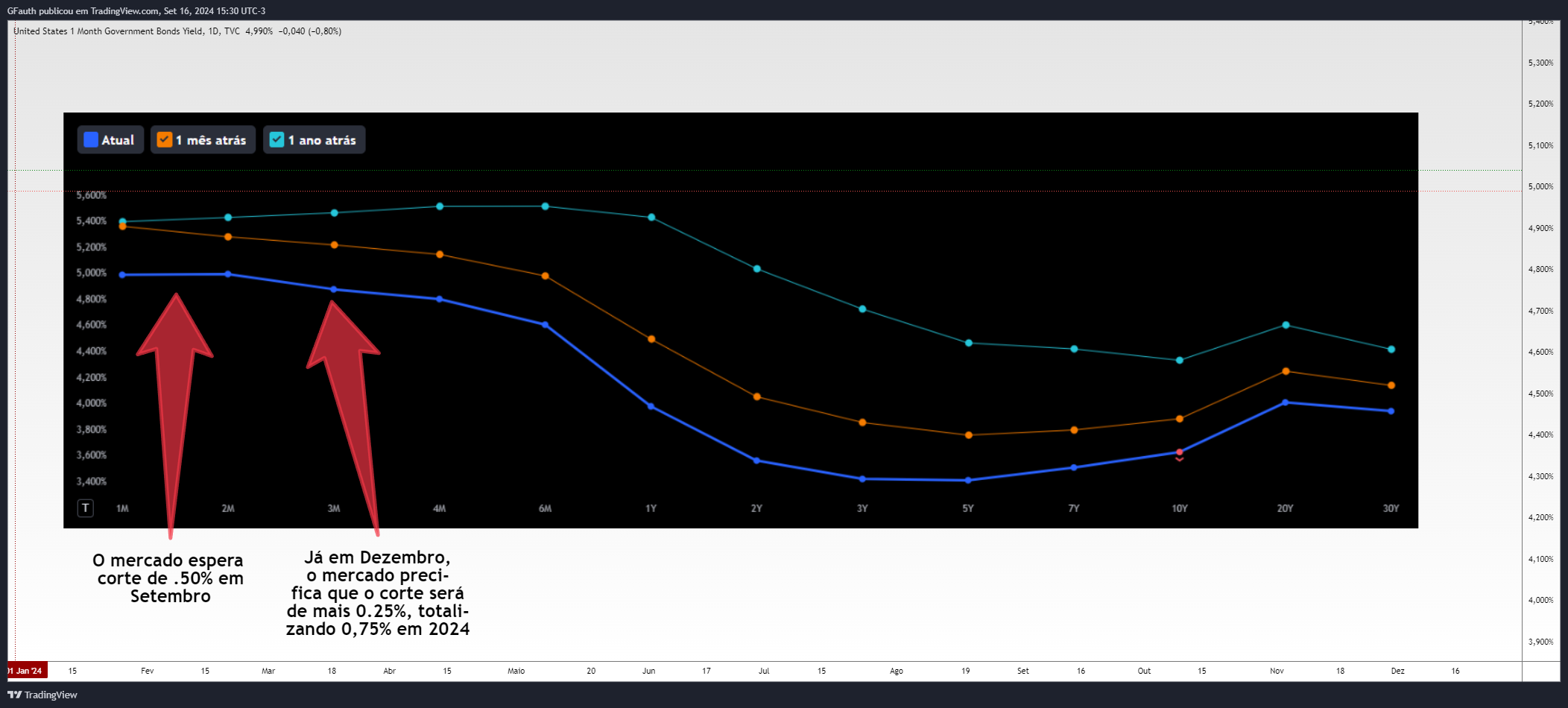Click the 4,990% yield value in the header
The width and height of the screenshot is (1568, 708).
(x=259, y=31)
